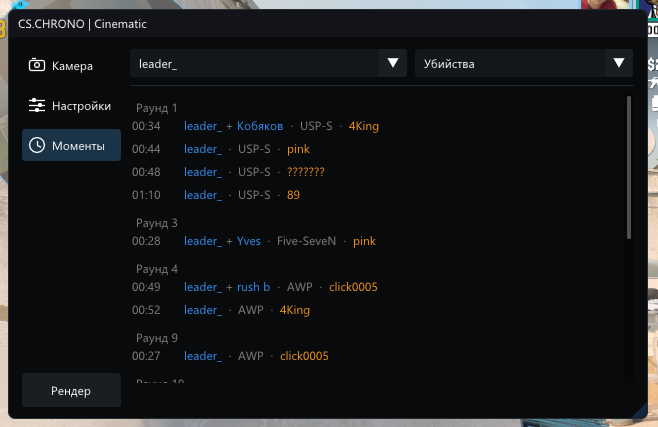Click the clock icon beside Моменты
Image resolution: width=658 pixels, height=427 pixels.
(37, 146)
